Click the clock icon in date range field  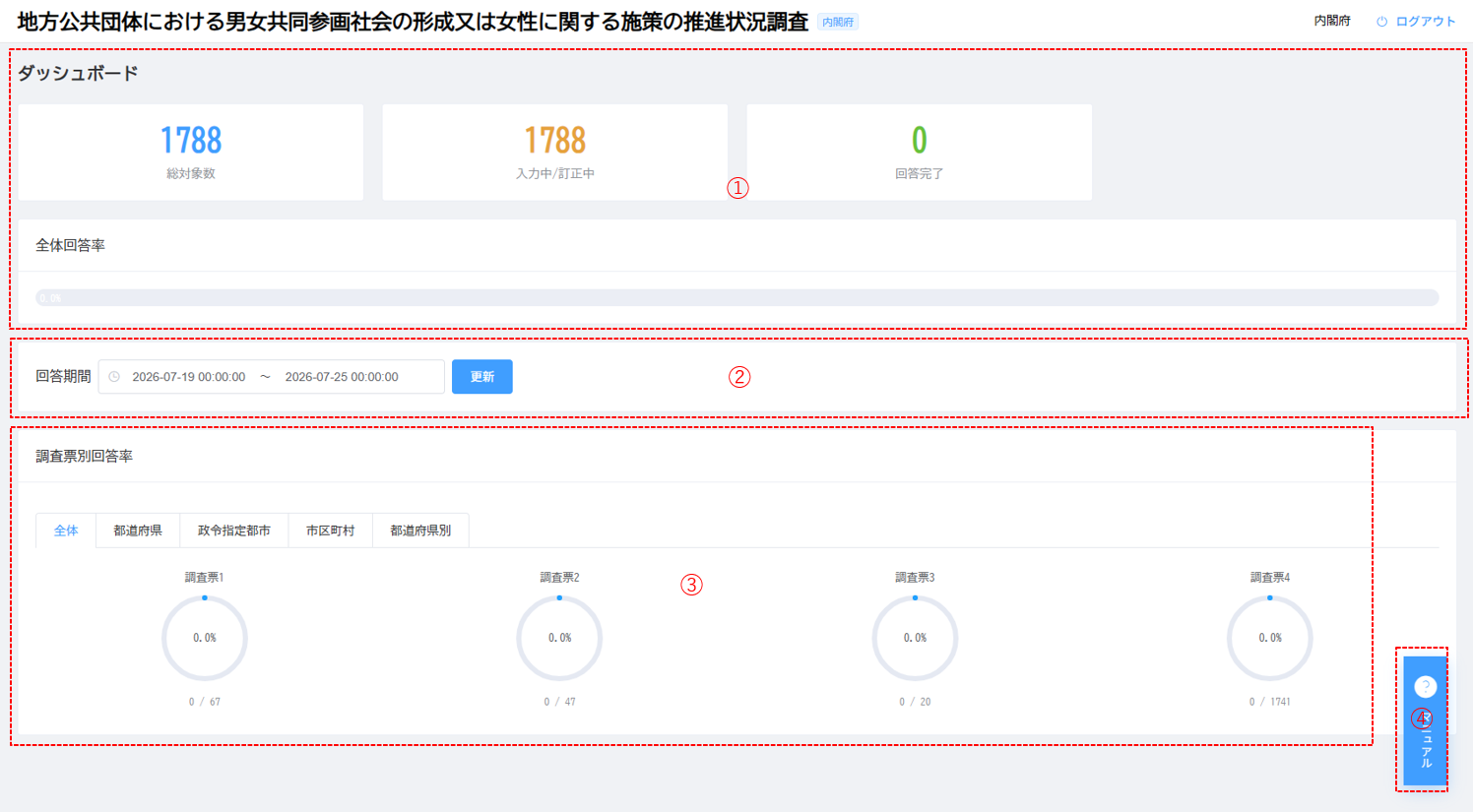click(x=114, y=377)
